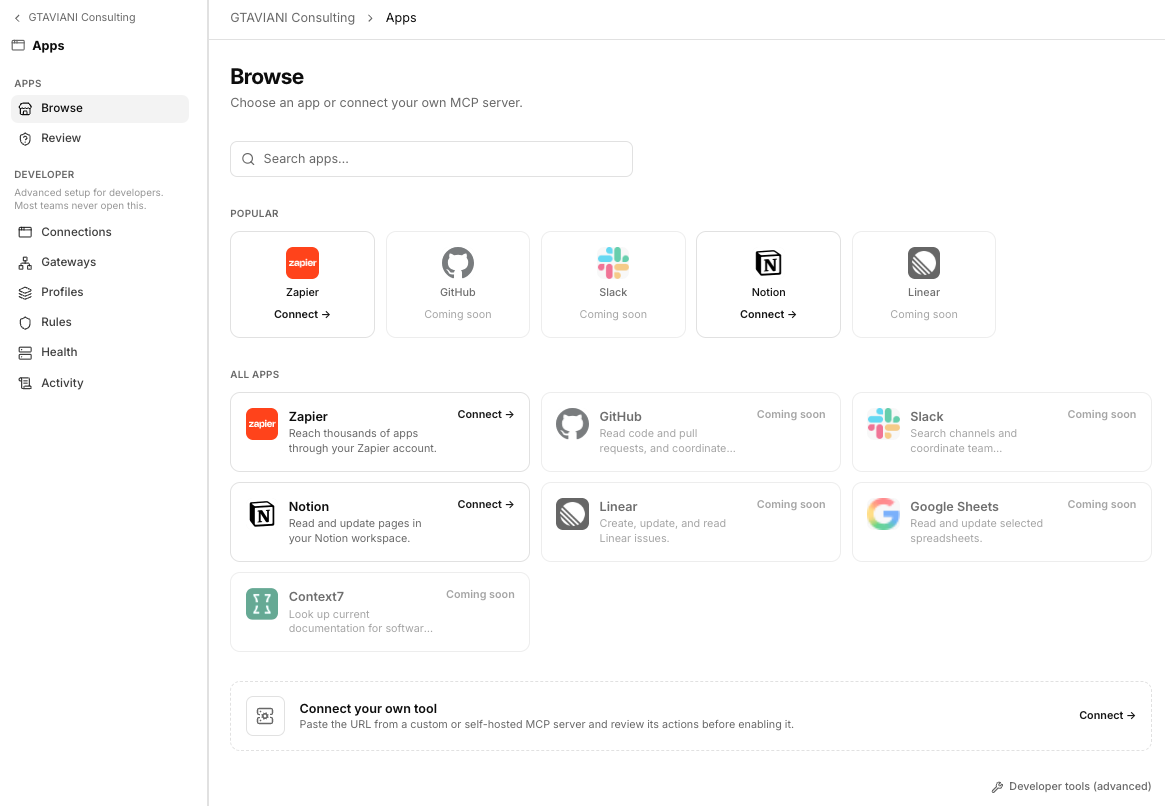Click the GitHub logo in All Apps list
1165x806 pixels.
pos(572,424)
